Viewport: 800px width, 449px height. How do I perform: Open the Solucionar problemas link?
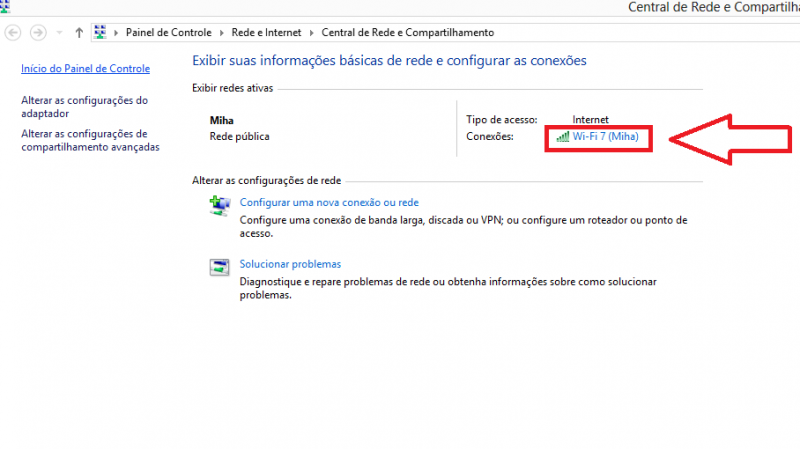(290, 264)
